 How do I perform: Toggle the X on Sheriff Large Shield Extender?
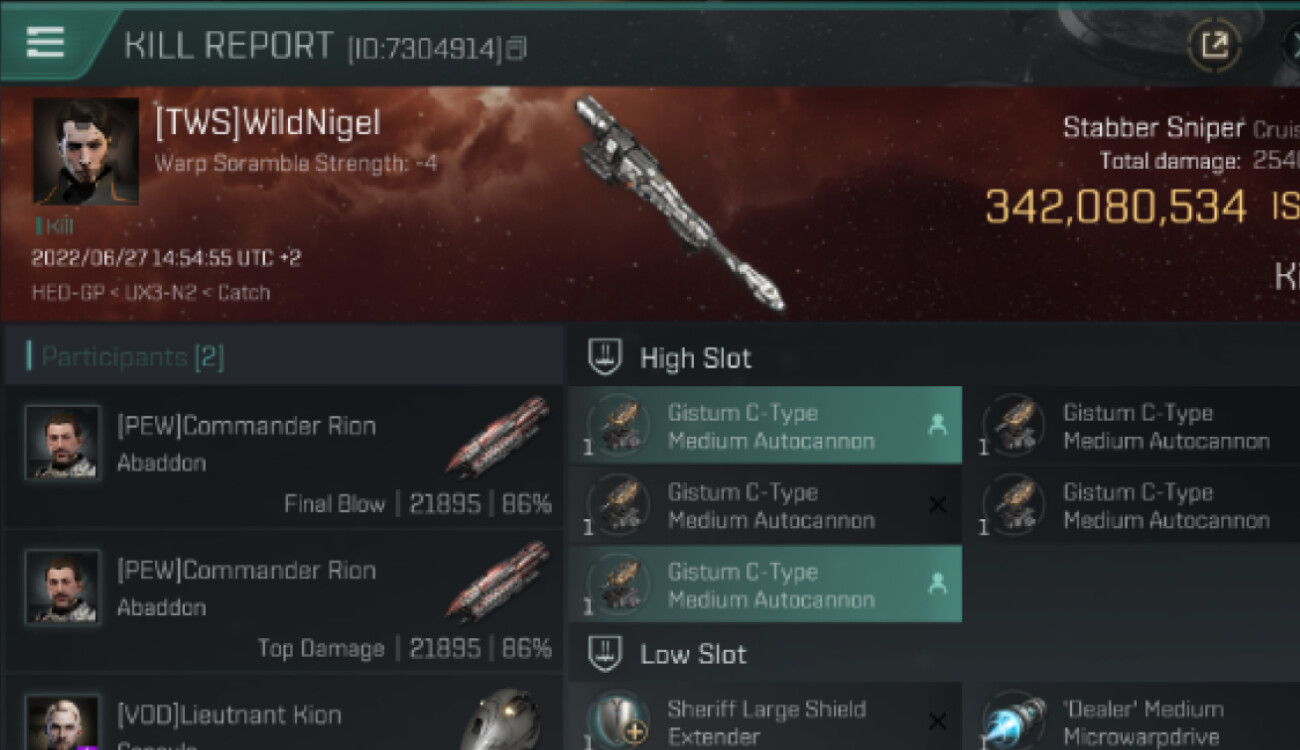coord(937,721)
